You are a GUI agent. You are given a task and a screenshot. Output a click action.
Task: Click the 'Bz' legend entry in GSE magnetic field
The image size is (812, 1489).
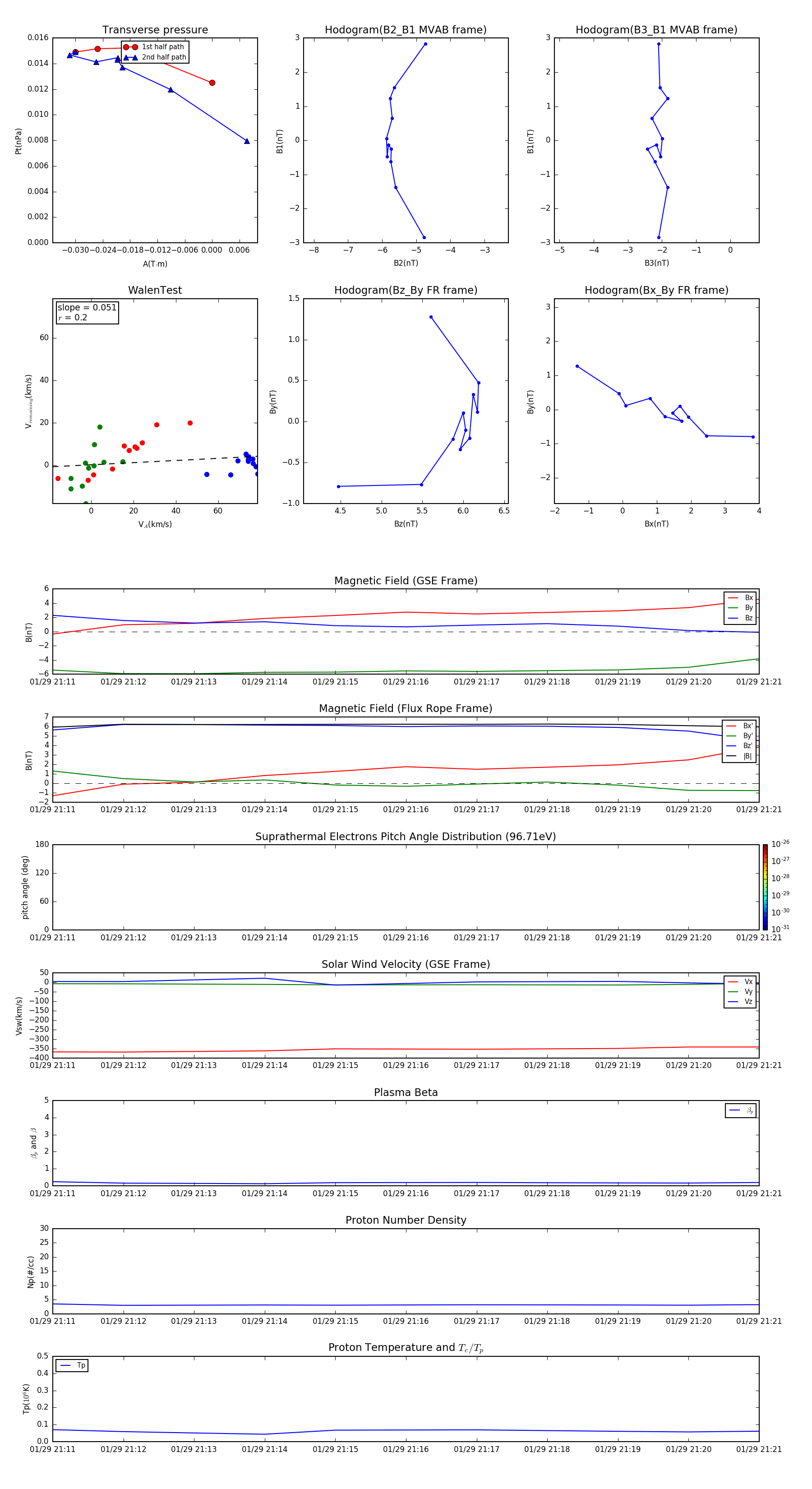pyautogui.click(x=740, y=618)
